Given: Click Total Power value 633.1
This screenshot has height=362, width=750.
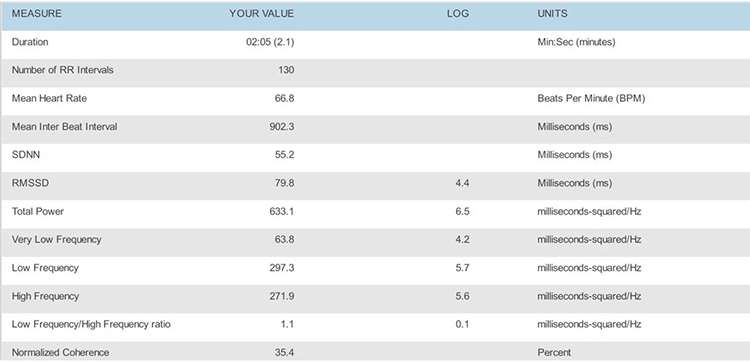Looking at the screenshot, I should (x=282, y=211).
